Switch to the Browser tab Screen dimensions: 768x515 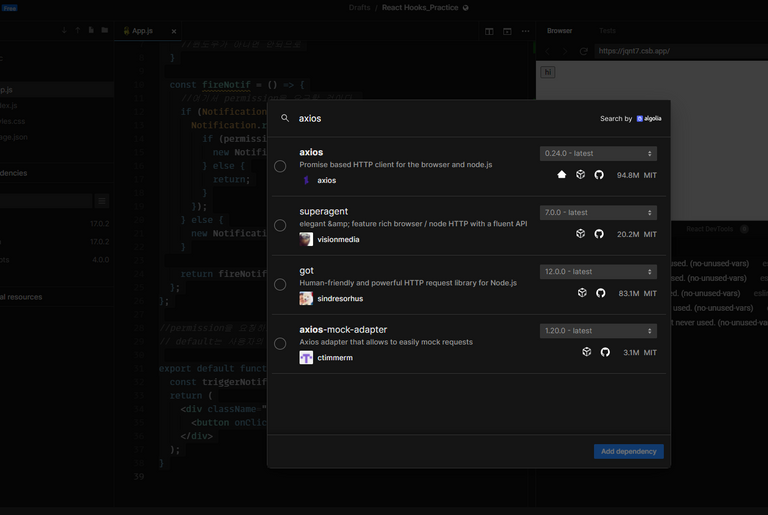(x=559, y=31)
